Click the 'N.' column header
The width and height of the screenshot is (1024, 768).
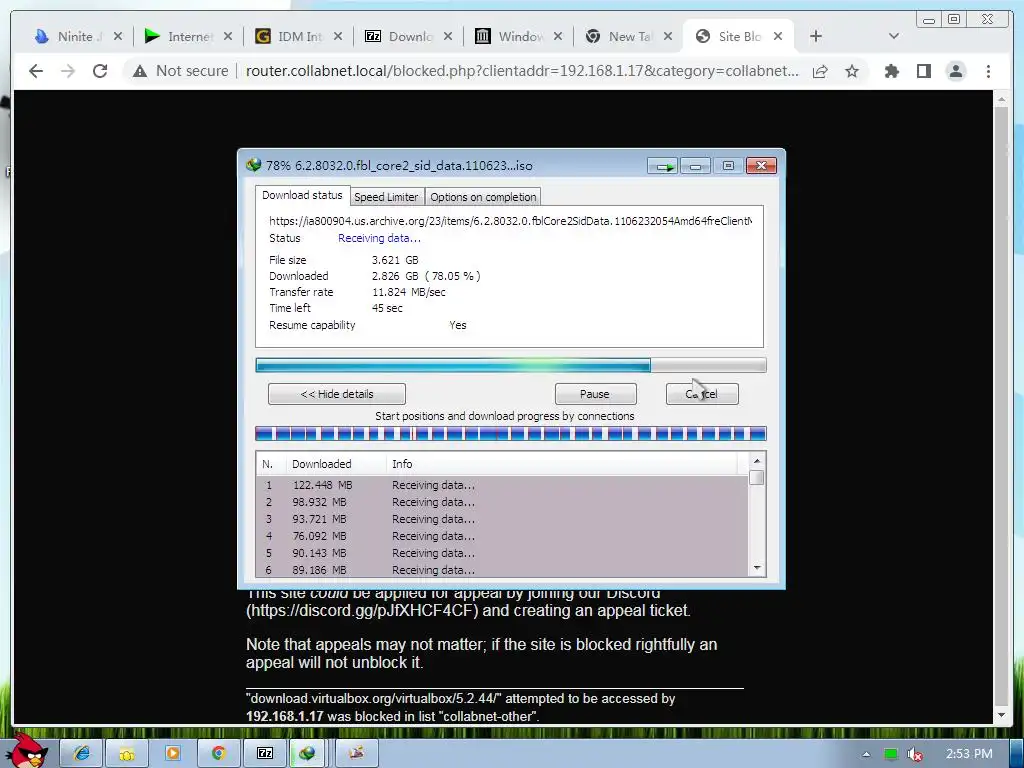pyautogui.click(x=270, y=464)
